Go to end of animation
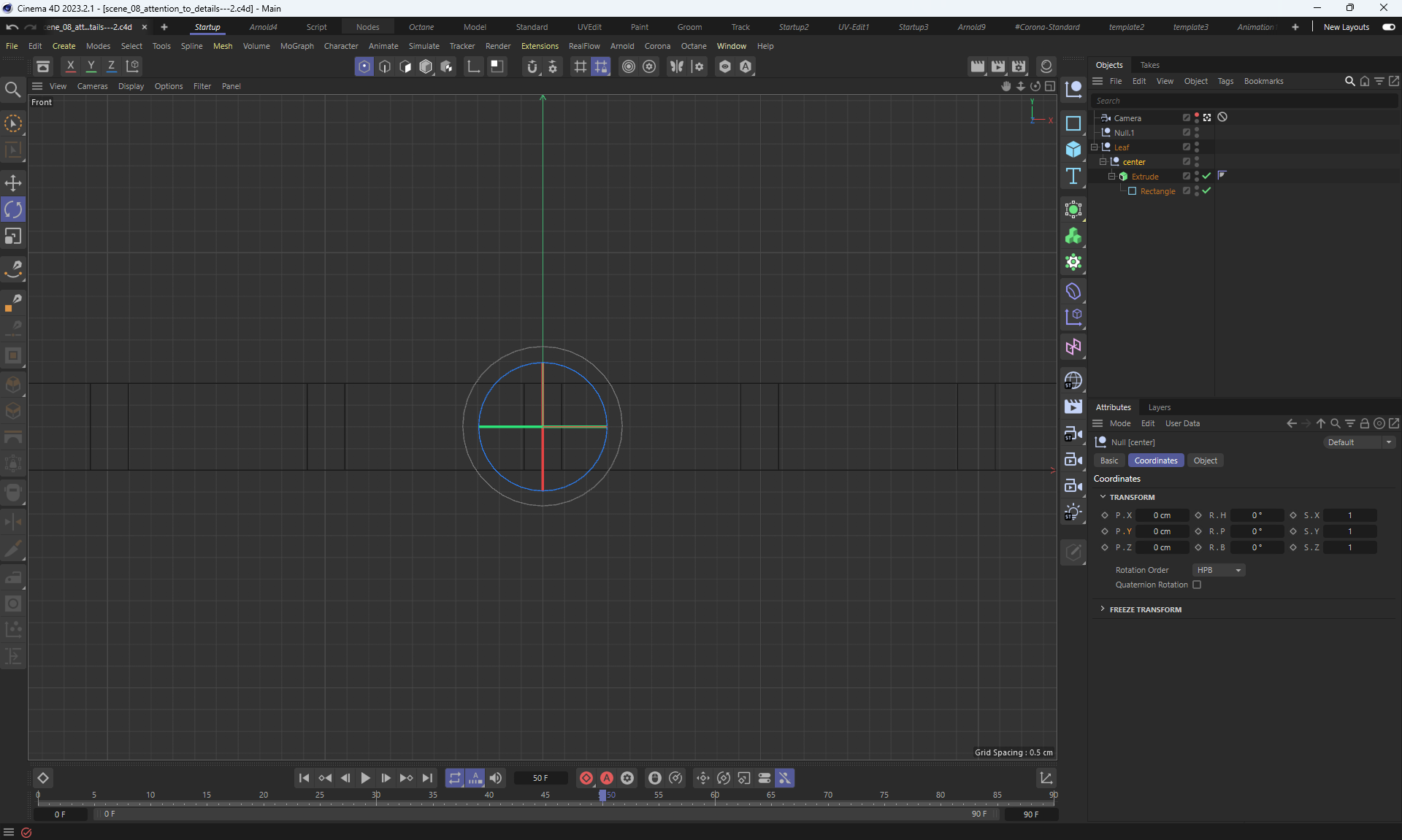The width and height of the screenshot is (1402, 840). coord(428,778)
